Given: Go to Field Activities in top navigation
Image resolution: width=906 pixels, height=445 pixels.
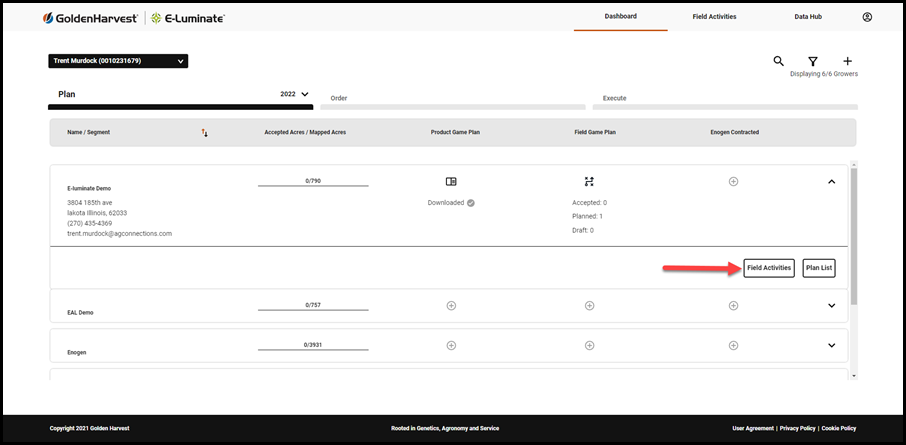Looking at the screenshot, I should (x=714, y=17).
